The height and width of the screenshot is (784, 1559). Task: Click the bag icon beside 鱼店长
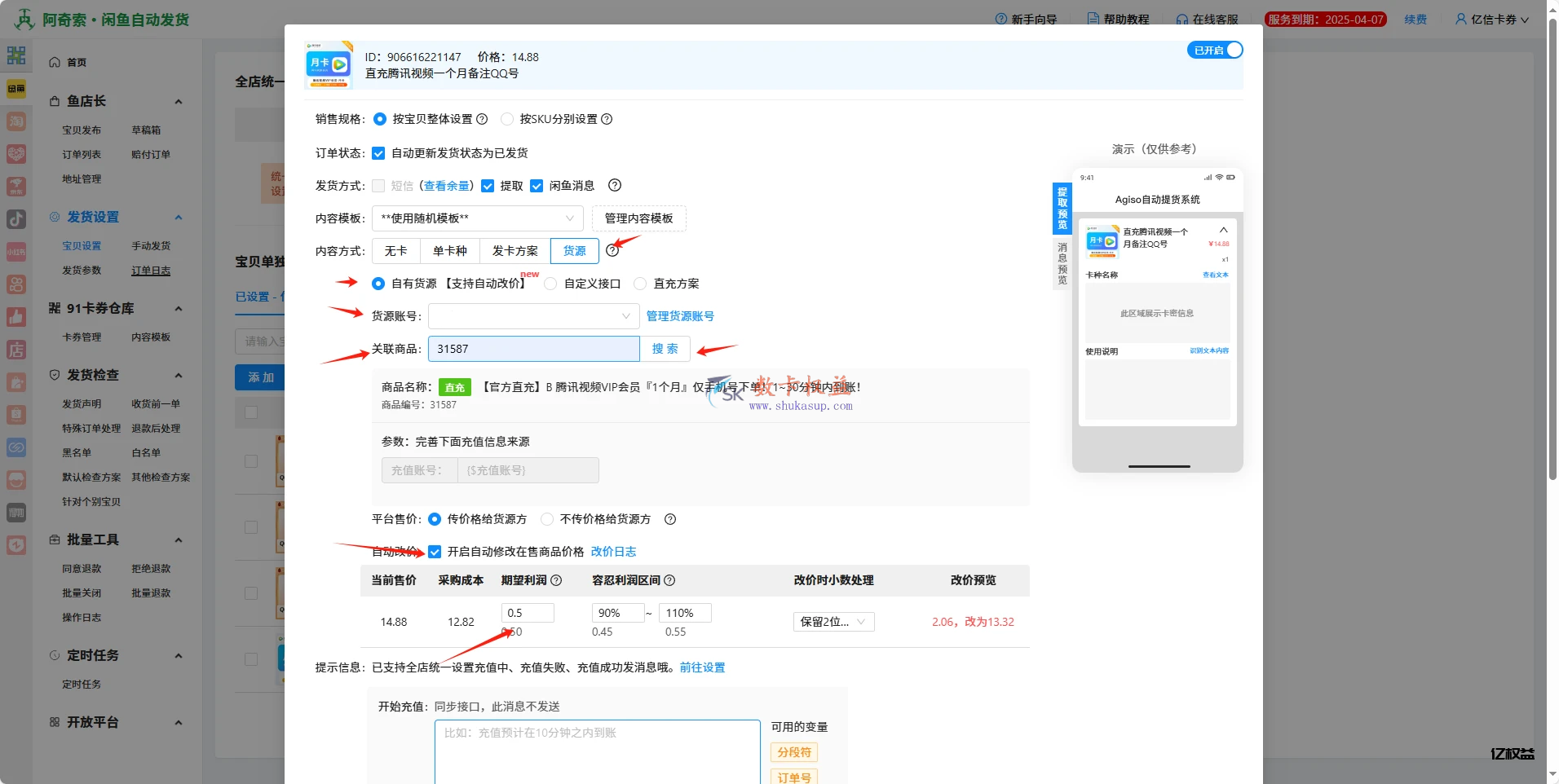click(x=55, y=101)
